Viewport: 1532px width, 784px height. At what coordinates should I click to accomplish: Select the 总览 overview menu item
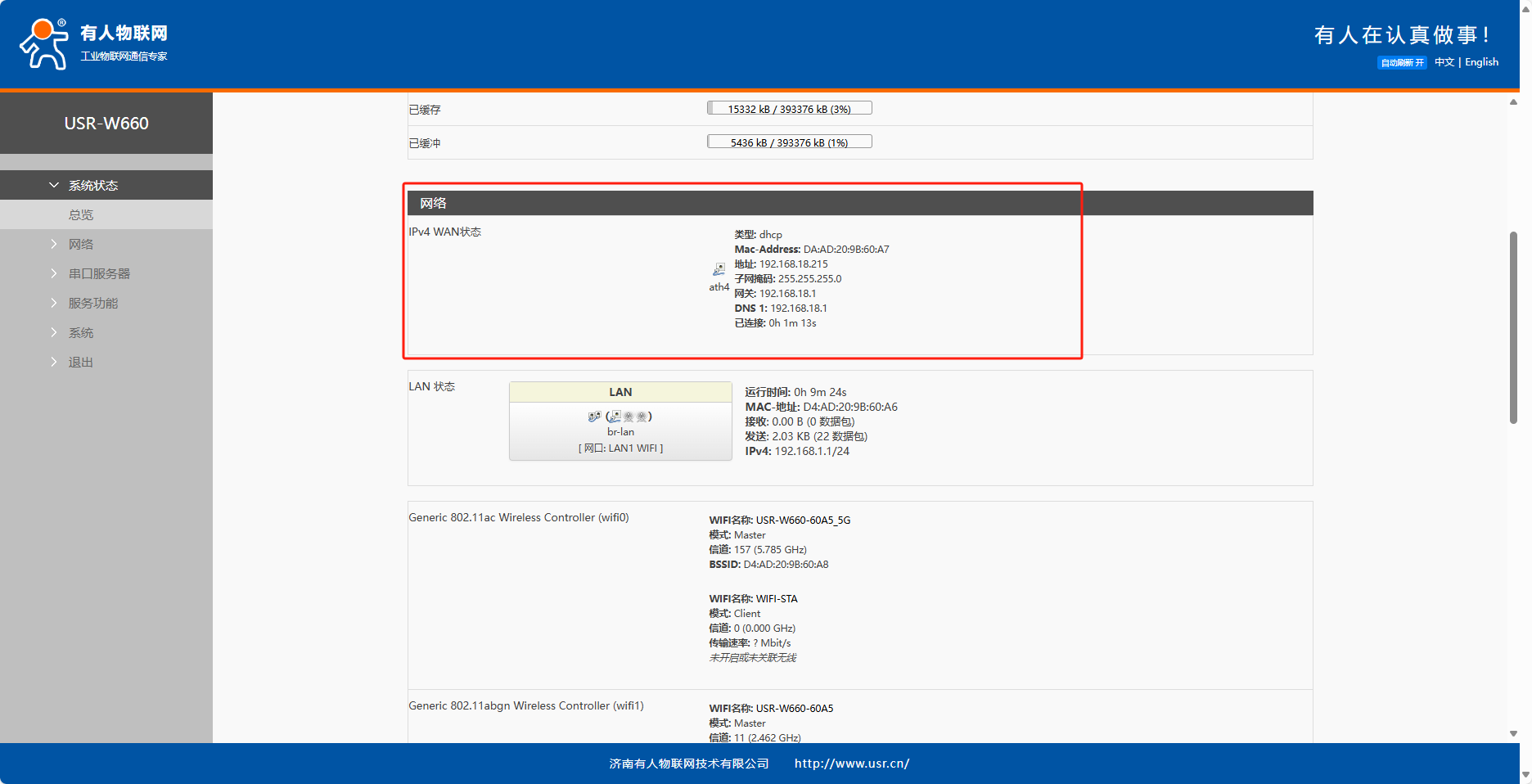[80, 215]
